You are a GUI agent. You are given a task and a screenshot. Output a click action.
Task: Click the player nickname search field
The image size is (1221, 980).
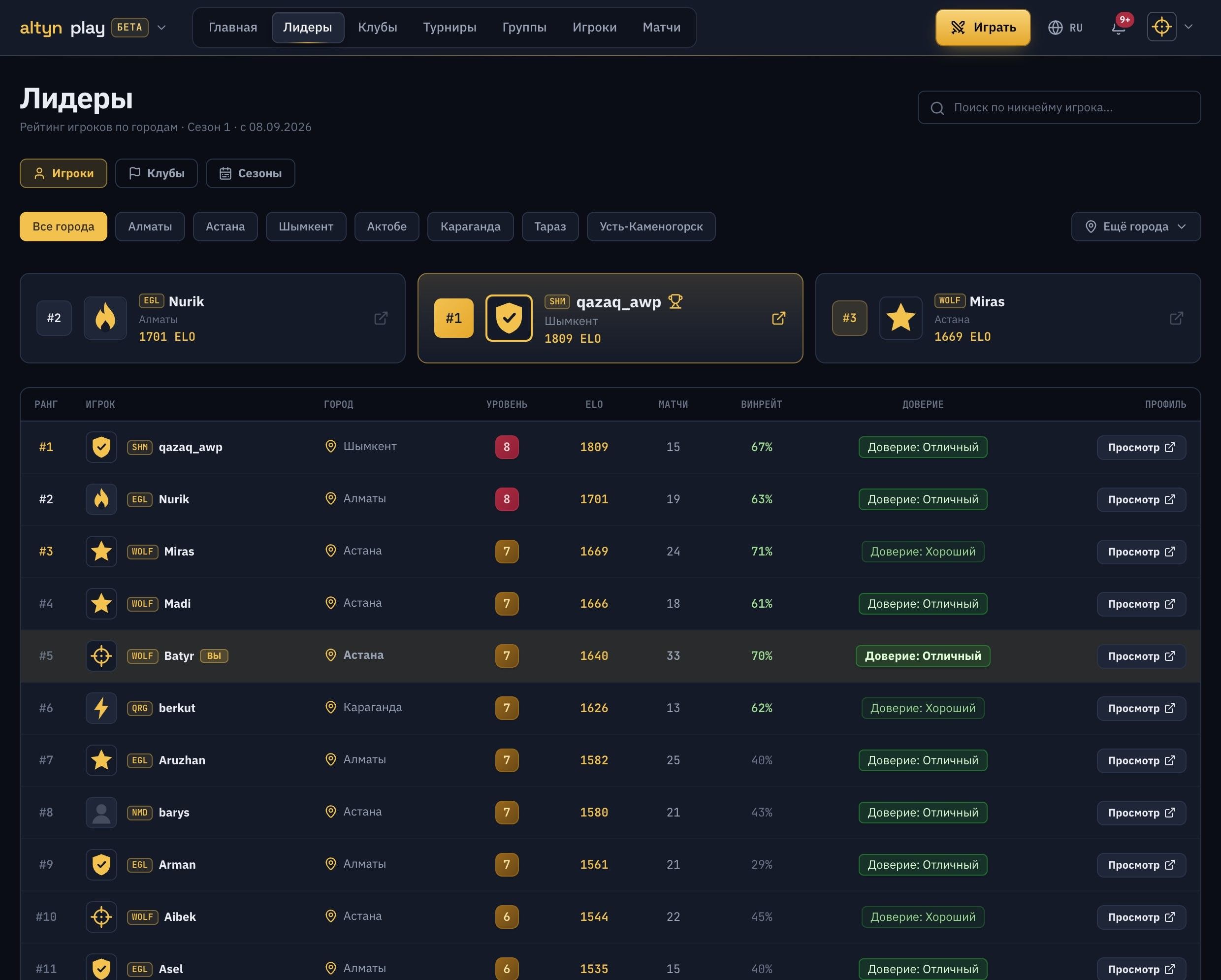pyautogui.click(x=1059, y=108)
